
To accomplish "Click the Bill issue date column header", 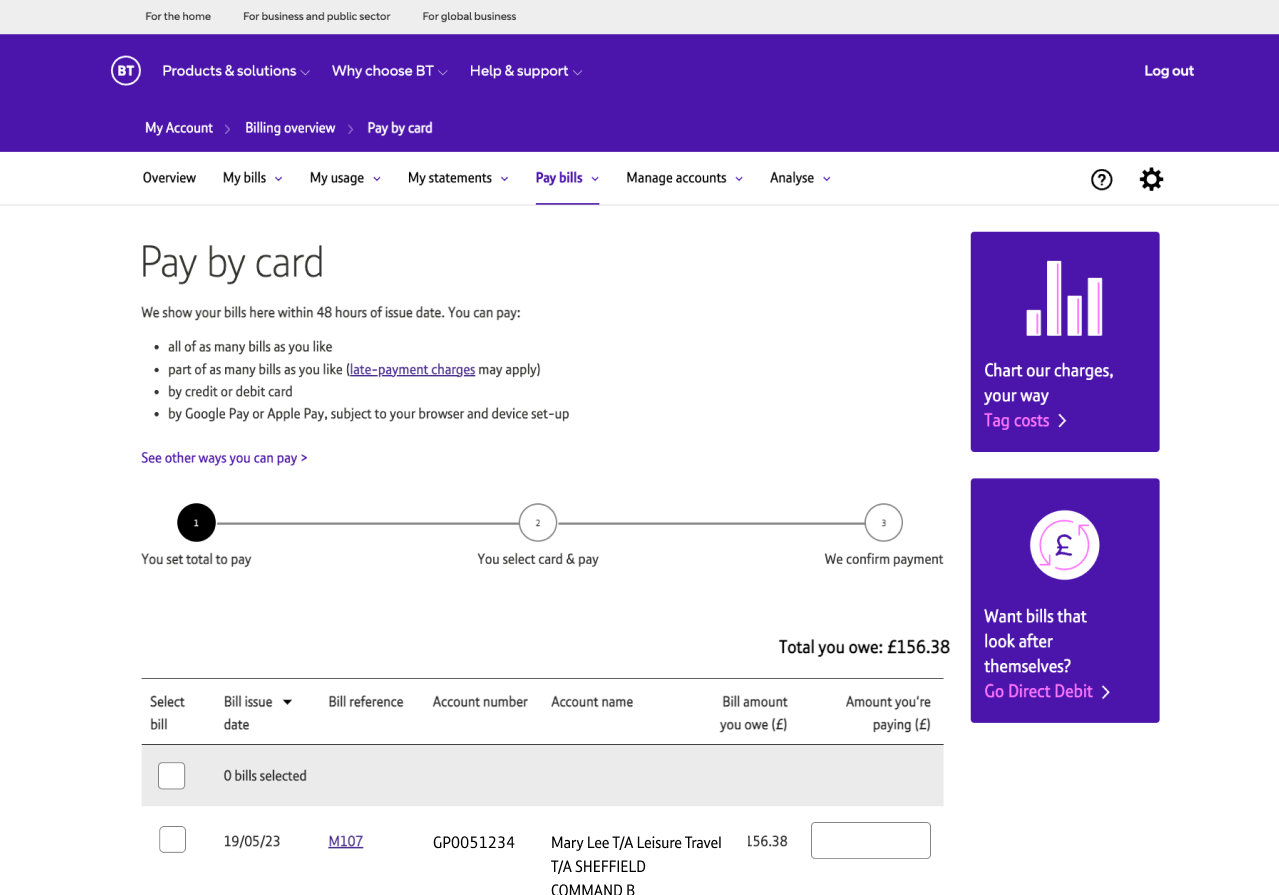I will (x=248, y=713).
